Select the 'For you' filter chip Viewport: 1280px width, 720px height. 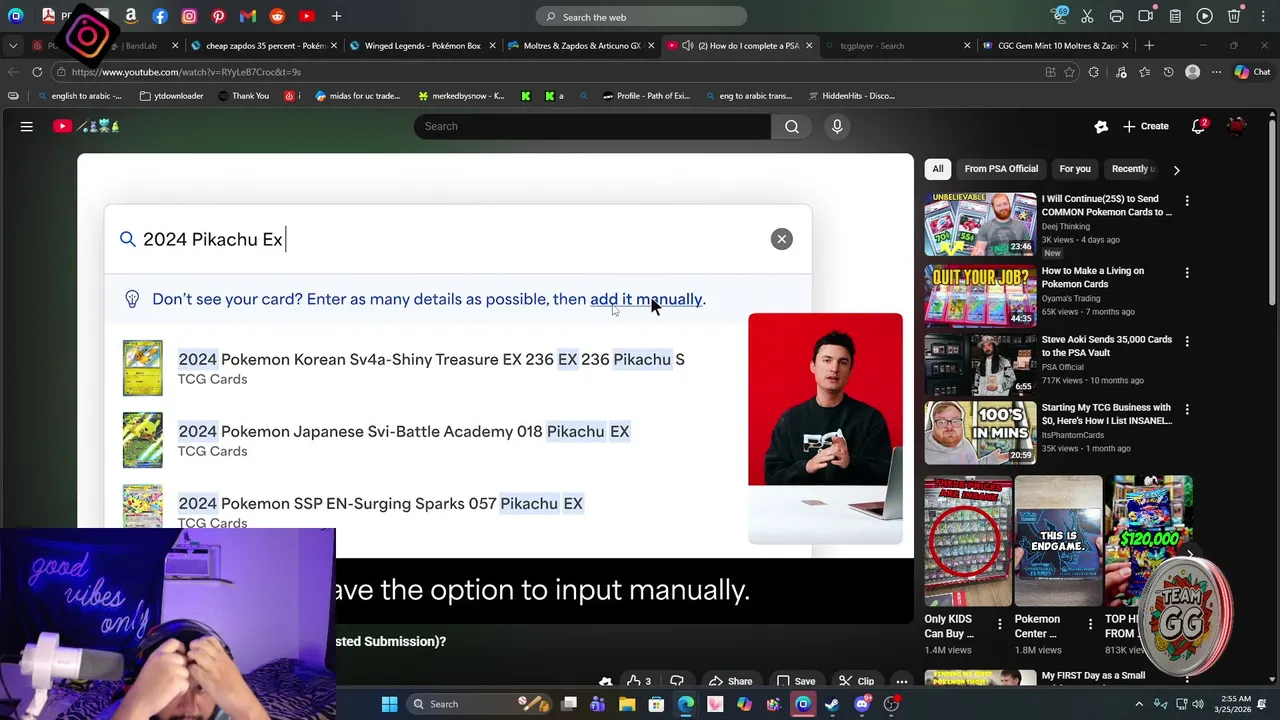tap(1075, 169)
